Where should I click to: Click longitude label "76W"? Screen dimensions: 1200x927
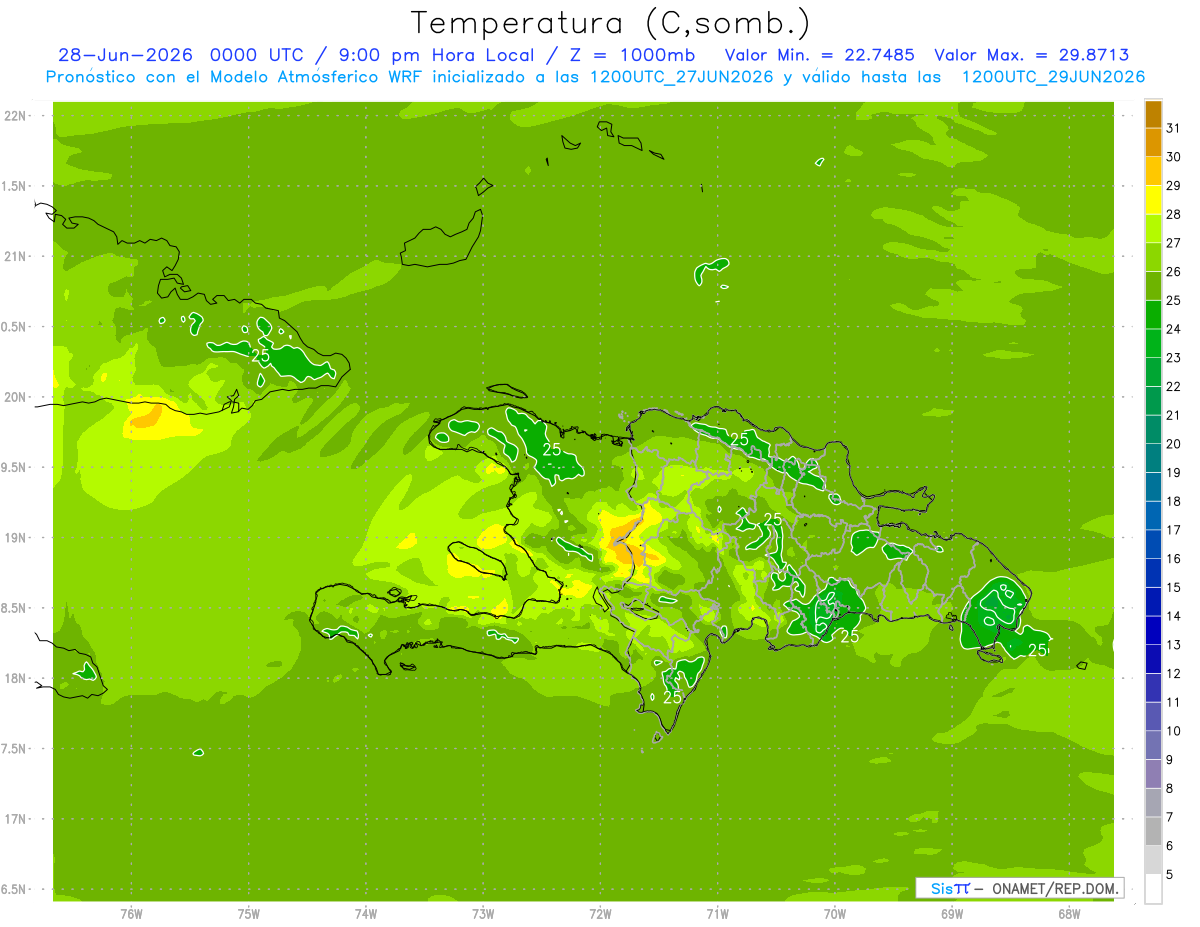point(131,913)
